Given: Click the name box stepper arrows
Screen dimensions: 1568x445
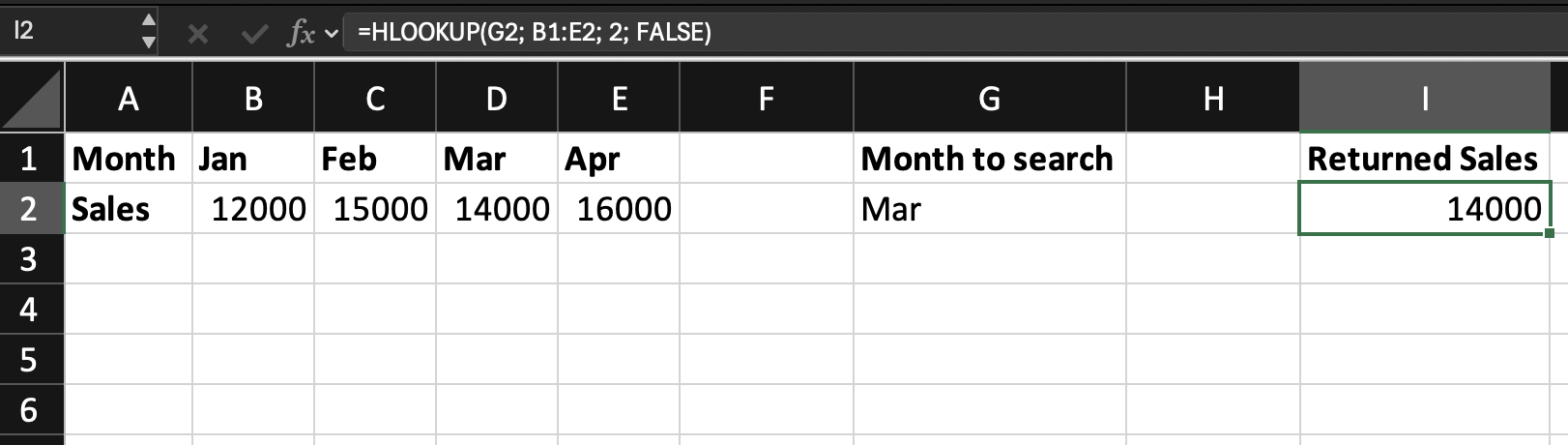Looking at the screenshot, I should pyautogui.click(x=148, y=31).
